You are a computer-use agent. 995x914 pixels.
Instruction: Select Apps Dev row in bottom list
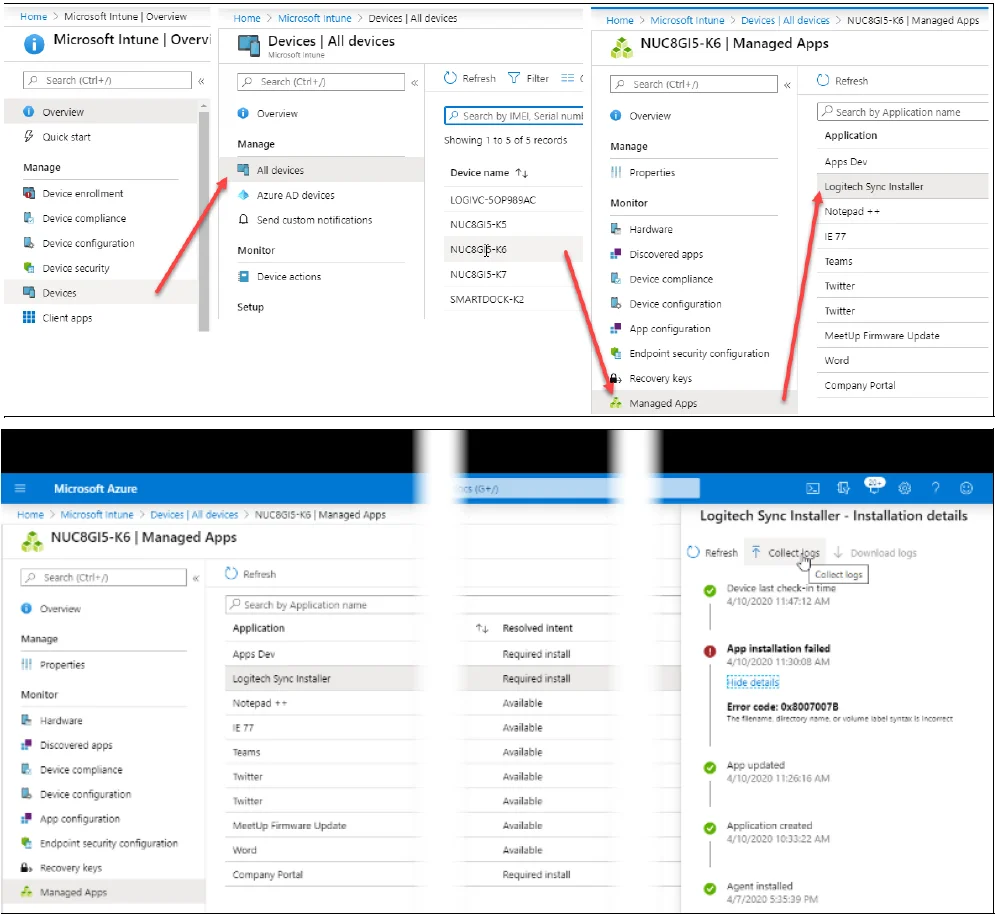tap(452, 654)
